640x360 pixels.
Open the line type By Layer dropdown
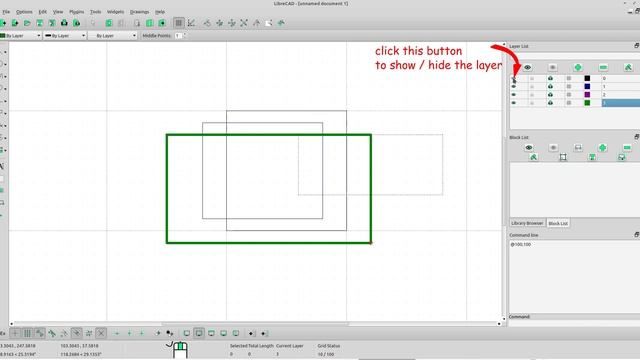coord(113,36)
